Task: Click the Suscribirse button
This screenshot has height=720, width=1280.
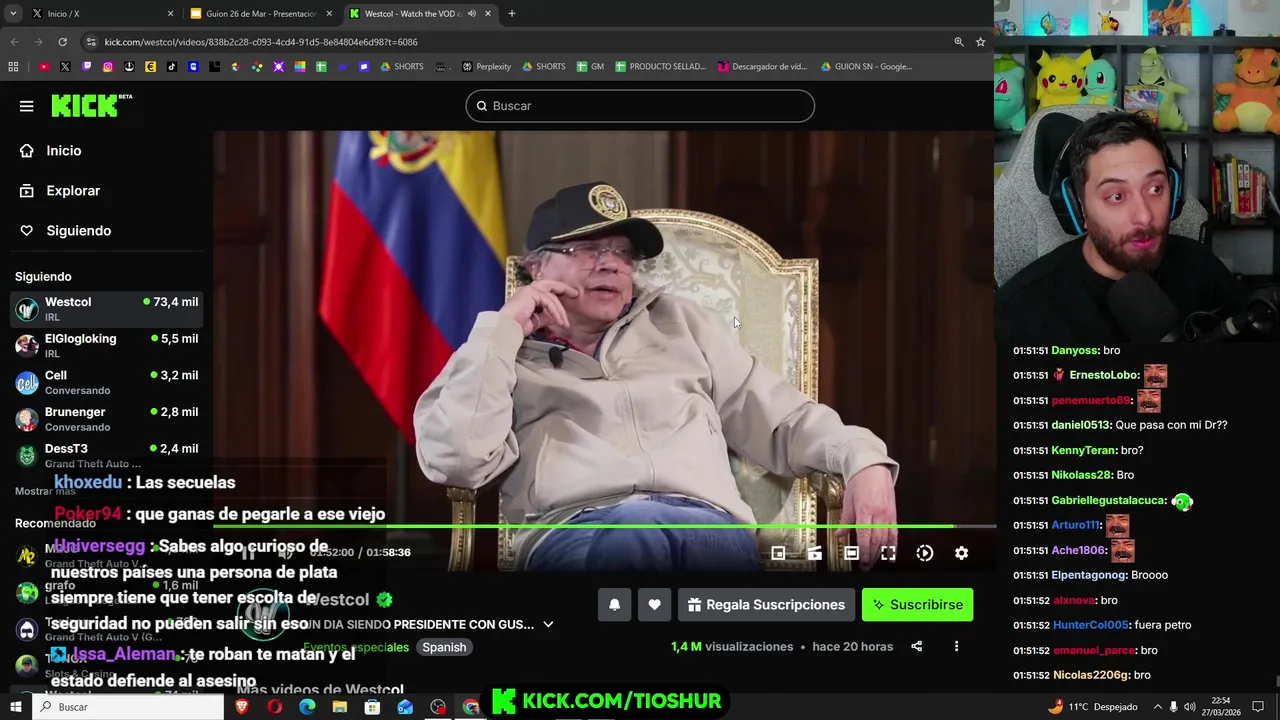Action: [x=917, y=605]
